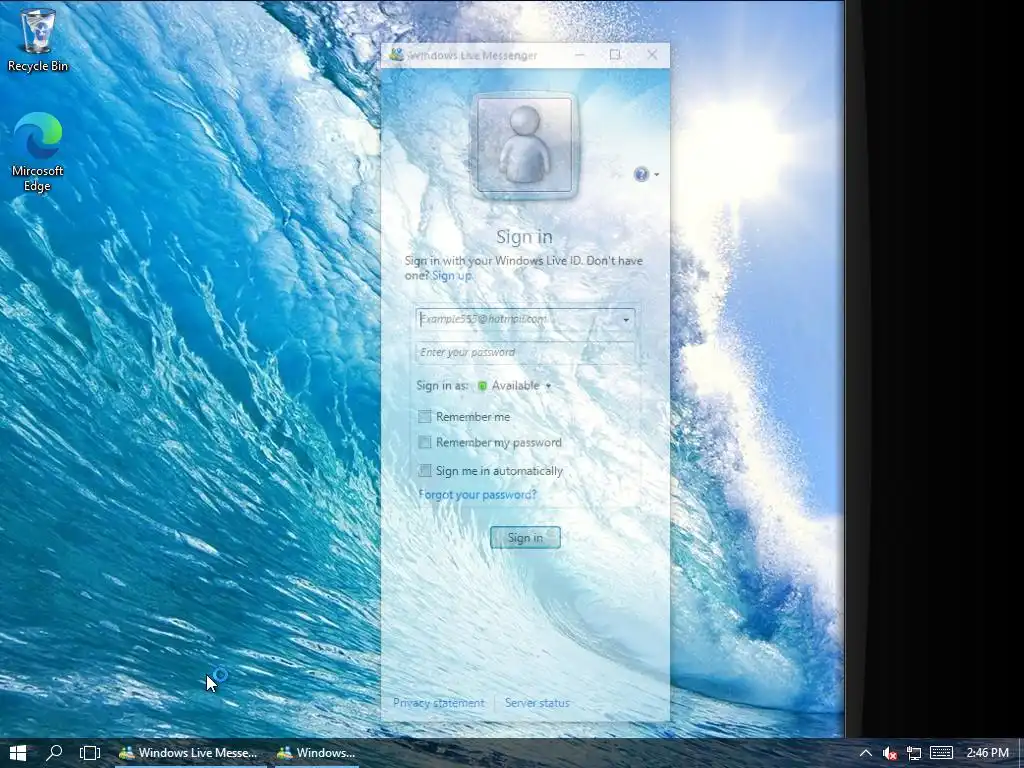Enable the Remember me checkbox
Viewport: 1024px width, 768px height.
(424, 417)
